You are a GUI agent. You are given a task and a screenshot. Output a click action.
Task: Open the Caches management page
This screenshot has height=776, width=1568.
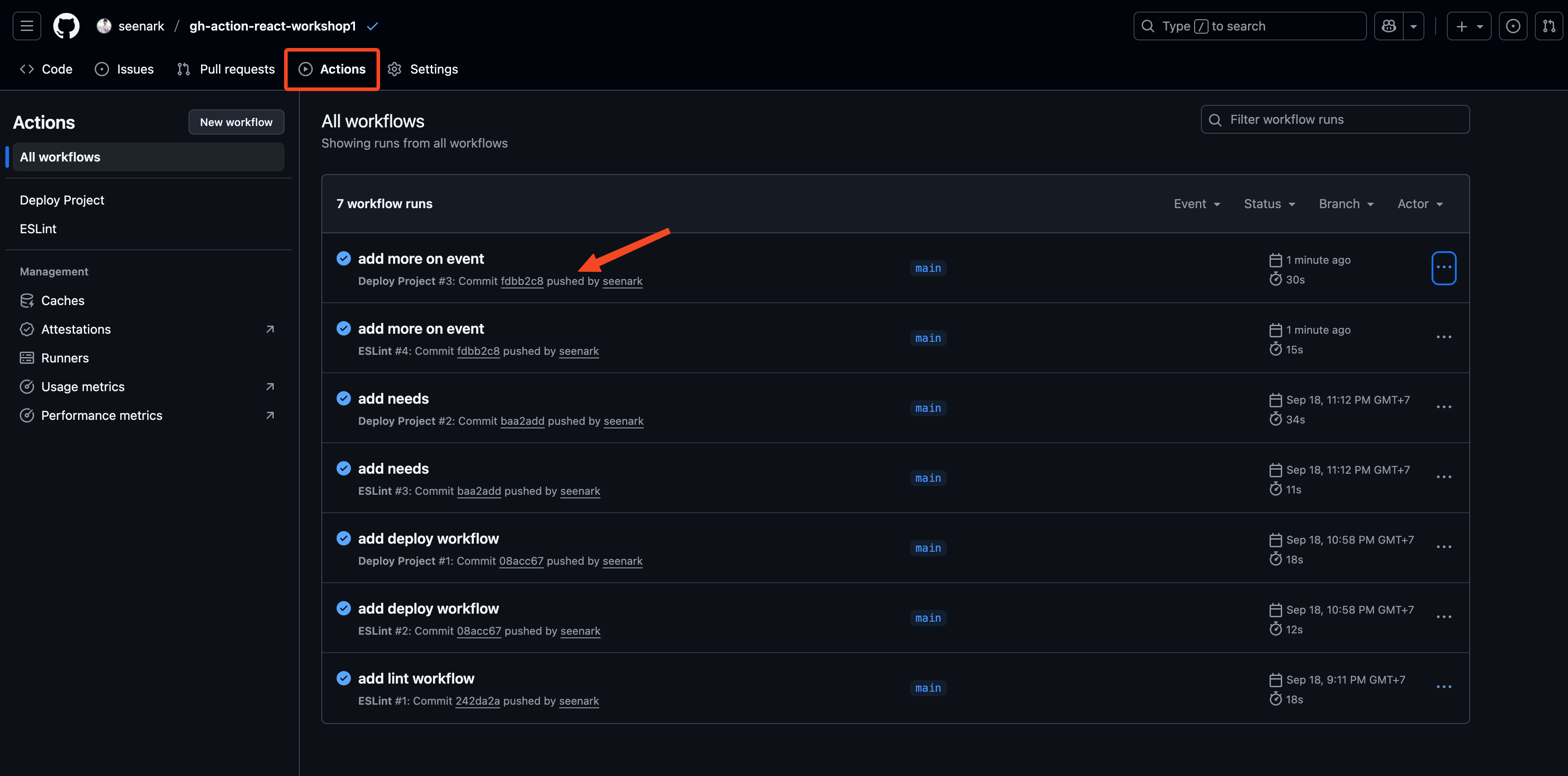point(63,301)
